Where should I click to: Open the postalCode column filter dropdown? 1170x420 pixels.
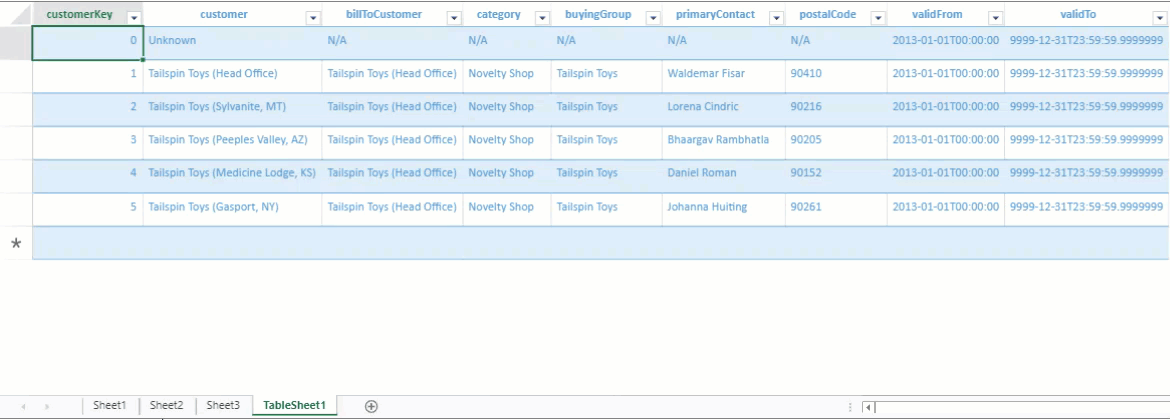pyautogui.click(x=878, y=19)
